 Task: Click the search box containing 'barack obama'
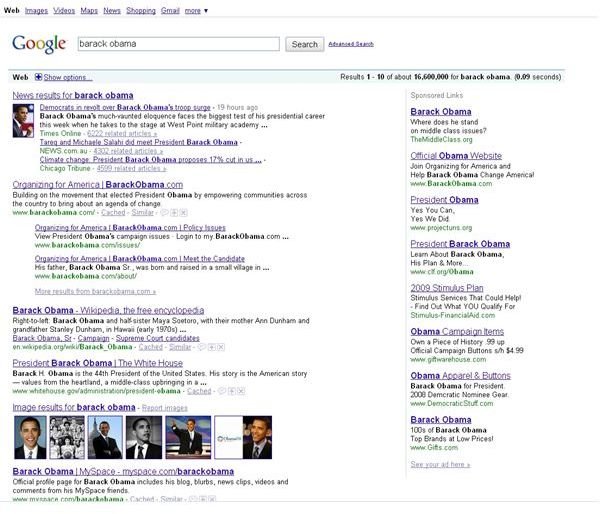[x=178, y=44]
